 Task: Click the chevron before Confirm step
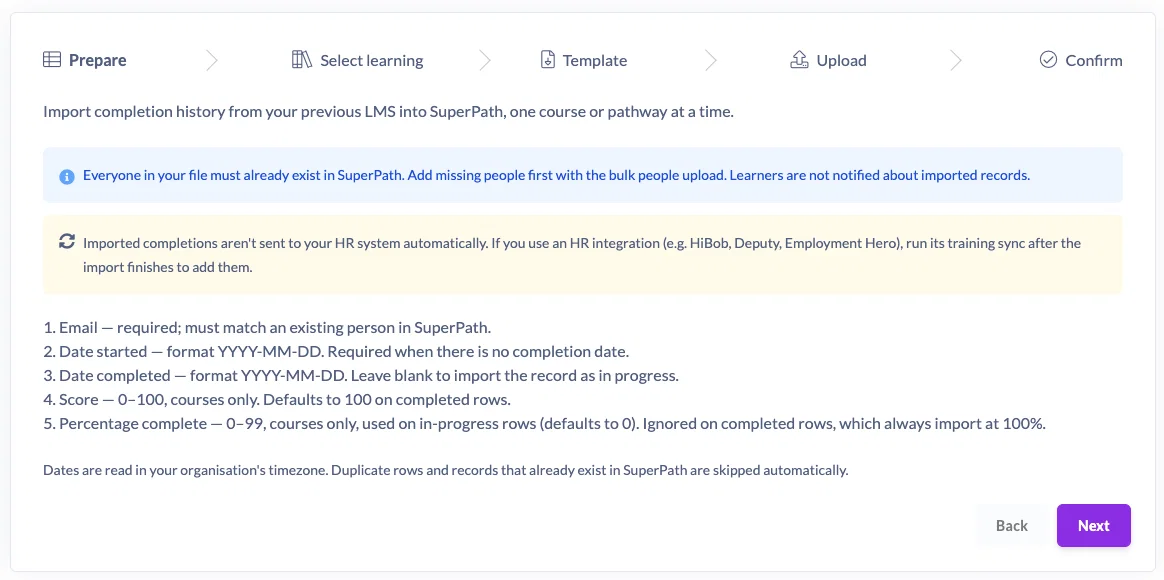click(956, 60)
